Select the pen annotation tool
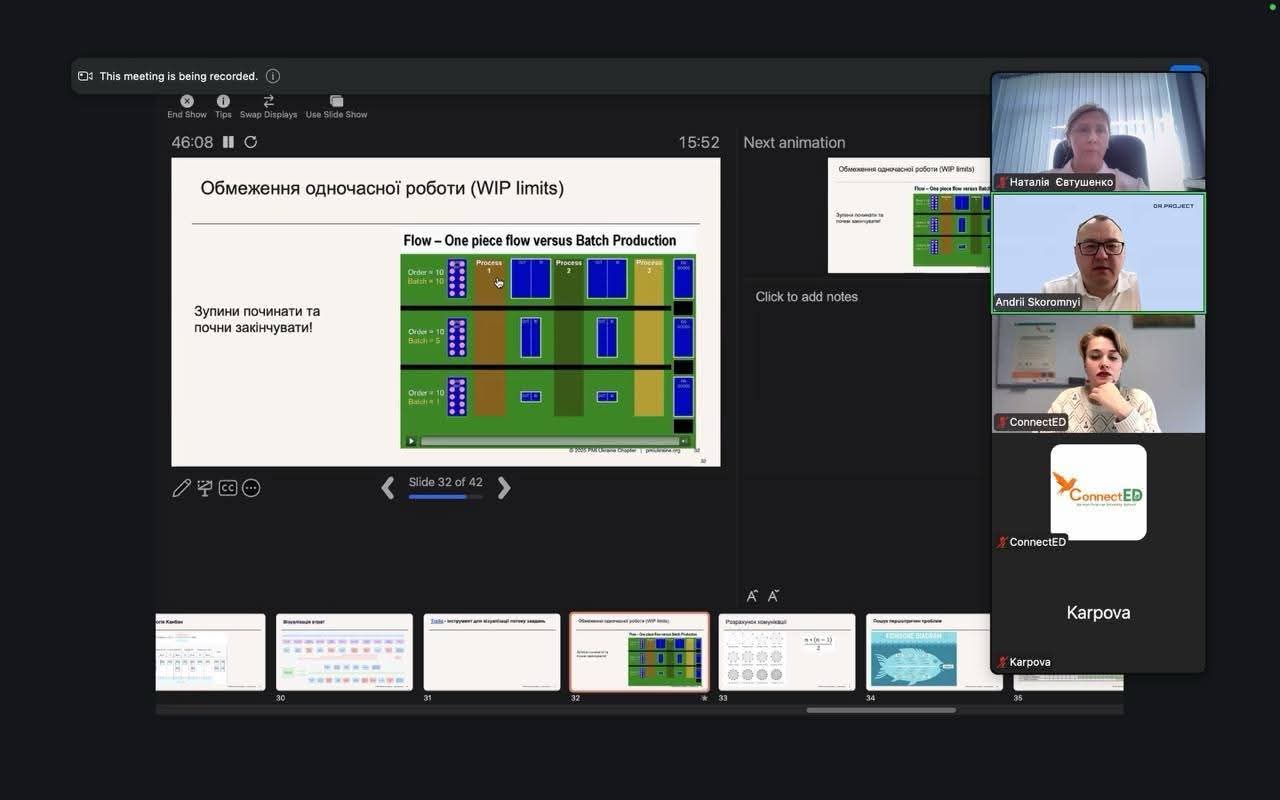Viewport: 1280px width, 800px height. point(181,488)
